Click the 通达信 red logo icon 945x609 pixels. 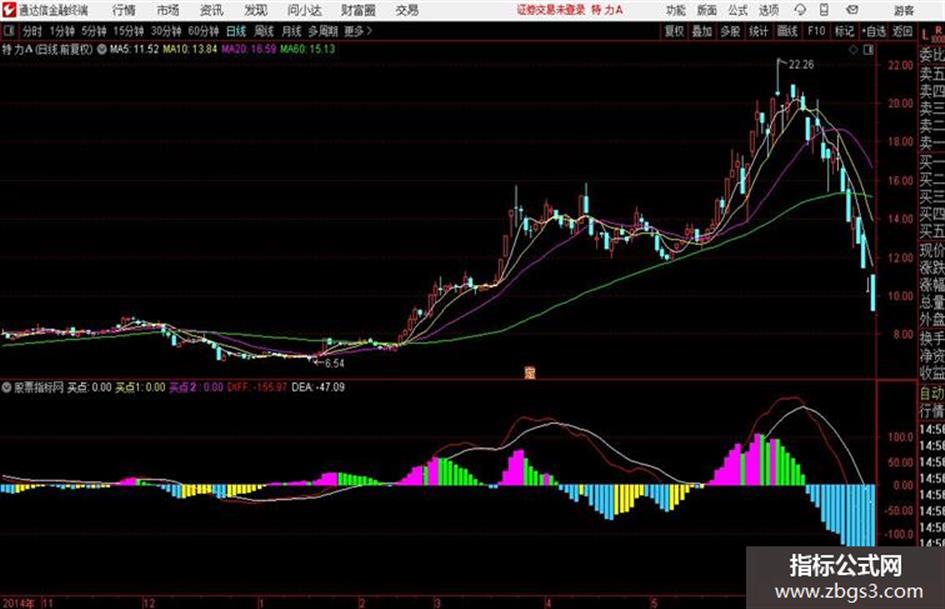pyautogui.click(x=9, y=10)
